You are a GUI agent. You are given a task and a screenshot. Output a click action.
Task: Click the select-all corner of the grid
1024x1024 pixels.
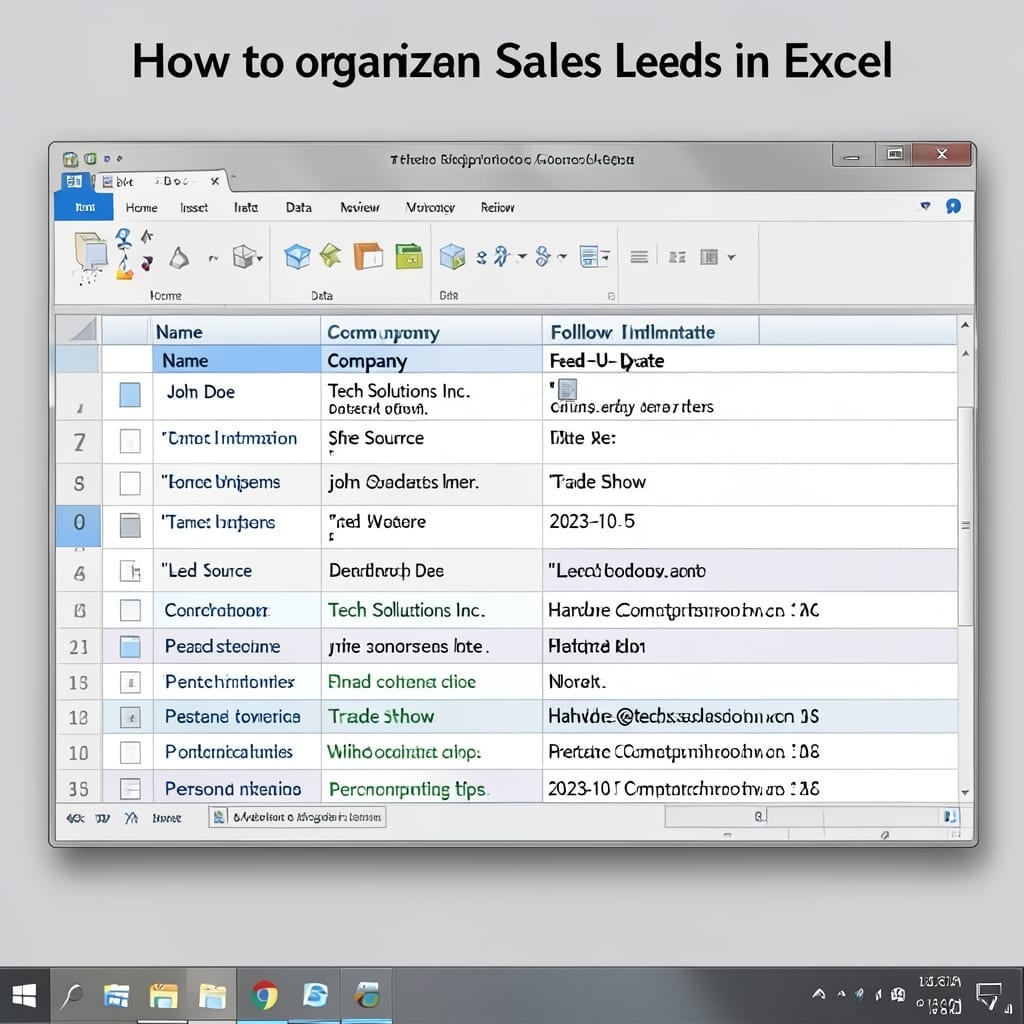79,330
